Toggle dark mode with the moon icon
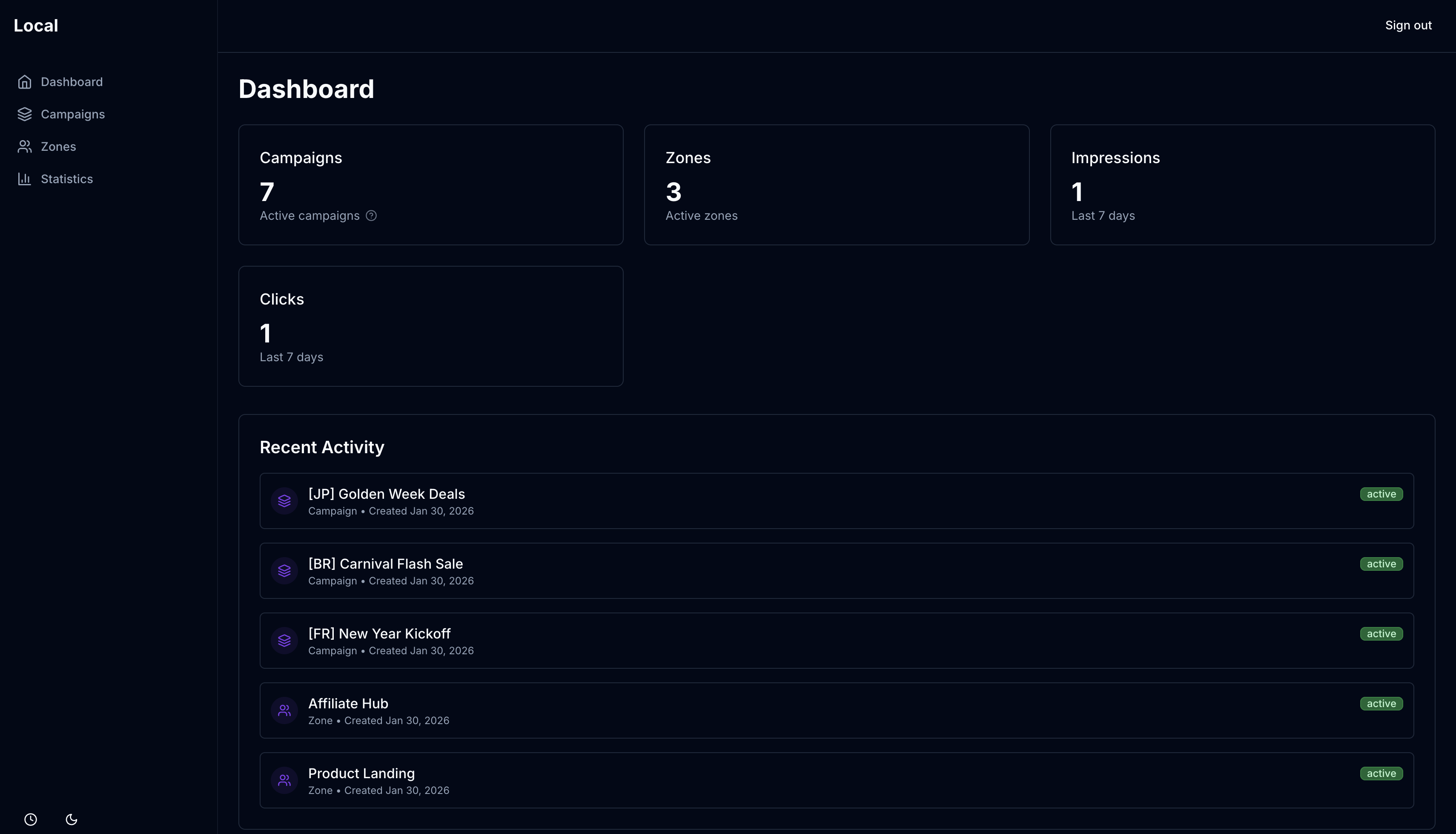Image resolution: width=1456 pixels, height=834 pixels. point(72,819)
